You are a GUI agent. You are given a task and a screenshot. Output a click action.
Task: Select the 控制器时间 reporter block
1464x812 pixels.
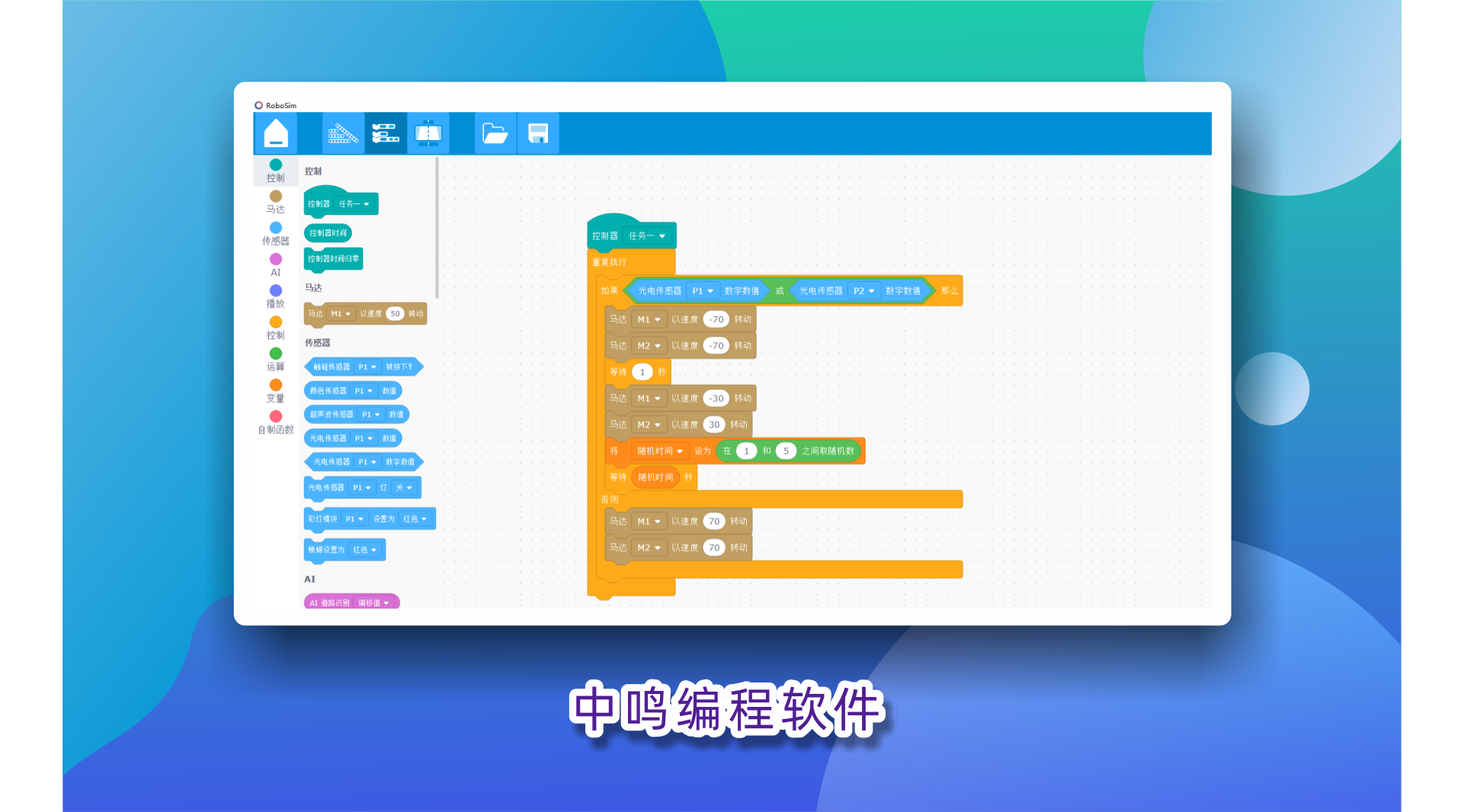pos(328,233)
